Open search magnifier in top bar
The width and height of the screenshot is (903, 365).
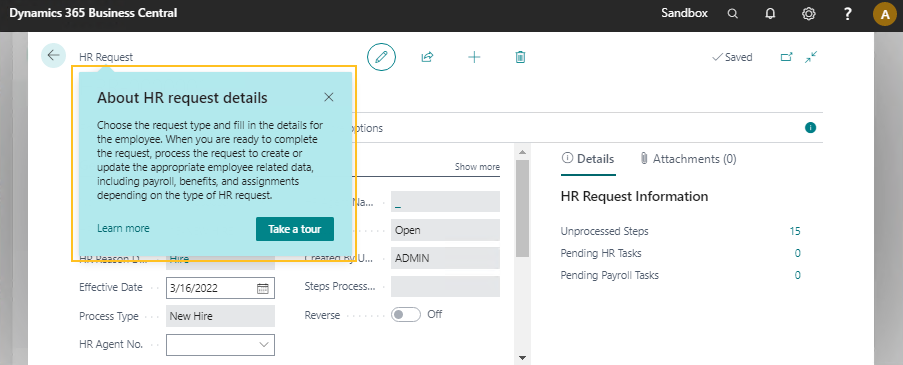point(733,14)
